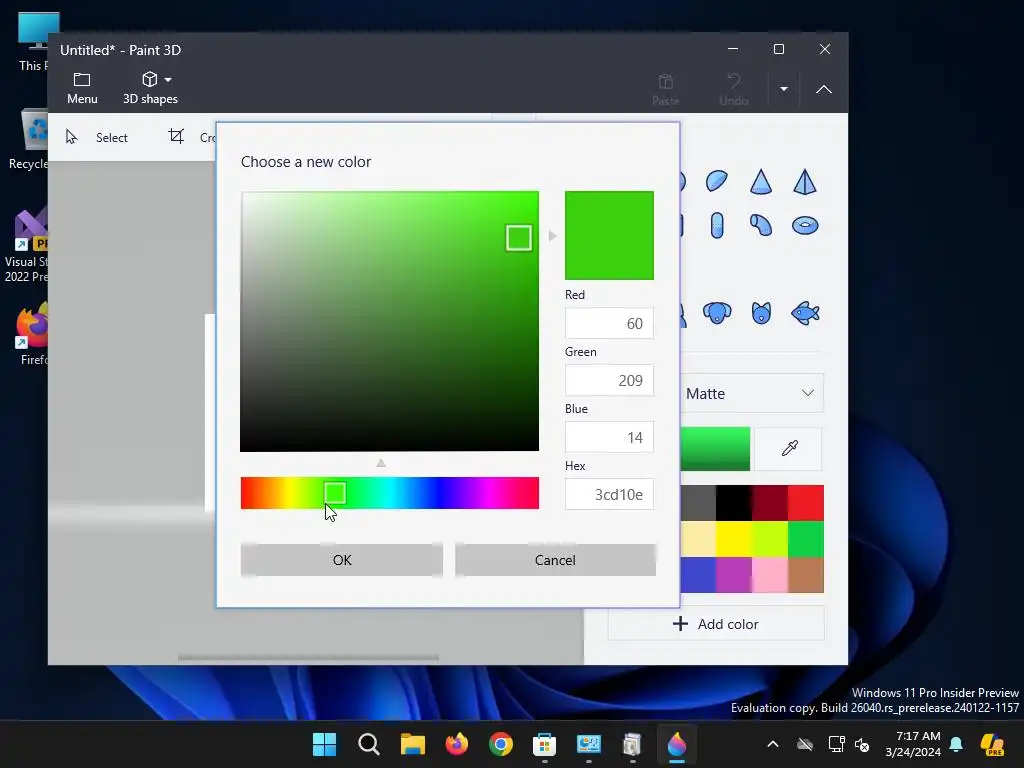Open the clock showing 7:17 AM

(913, 744)
